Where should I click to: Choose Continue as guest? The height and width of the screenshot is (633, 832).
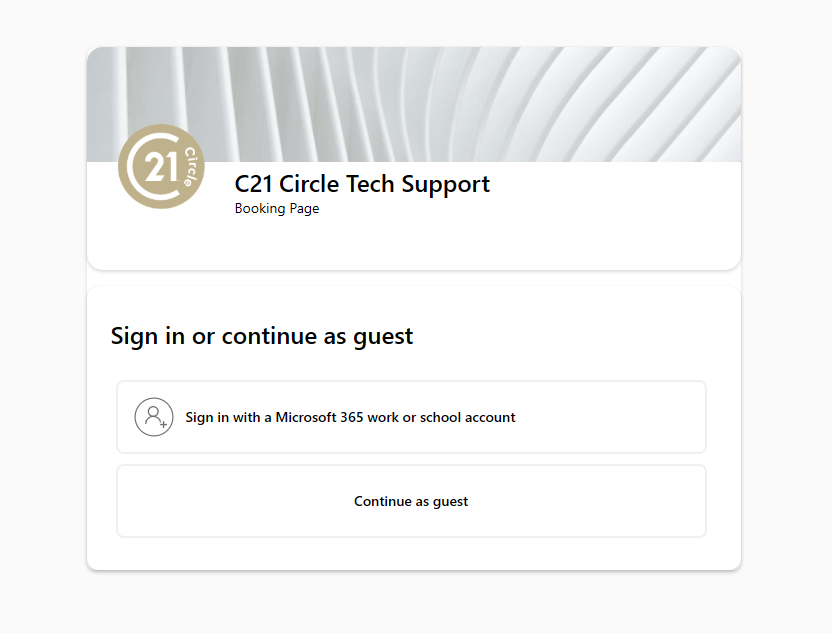tap(411, 501)
